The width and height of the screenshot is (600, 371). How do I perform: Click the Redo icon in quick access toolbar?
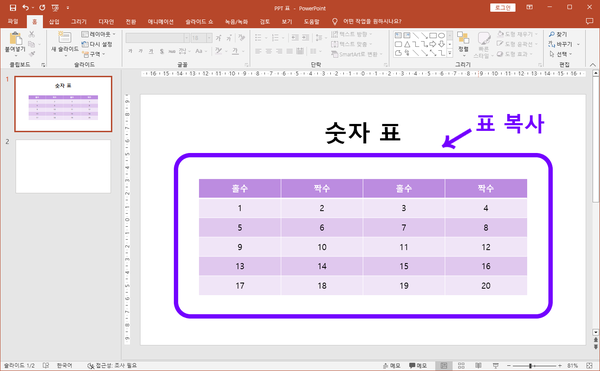(42, 8)
